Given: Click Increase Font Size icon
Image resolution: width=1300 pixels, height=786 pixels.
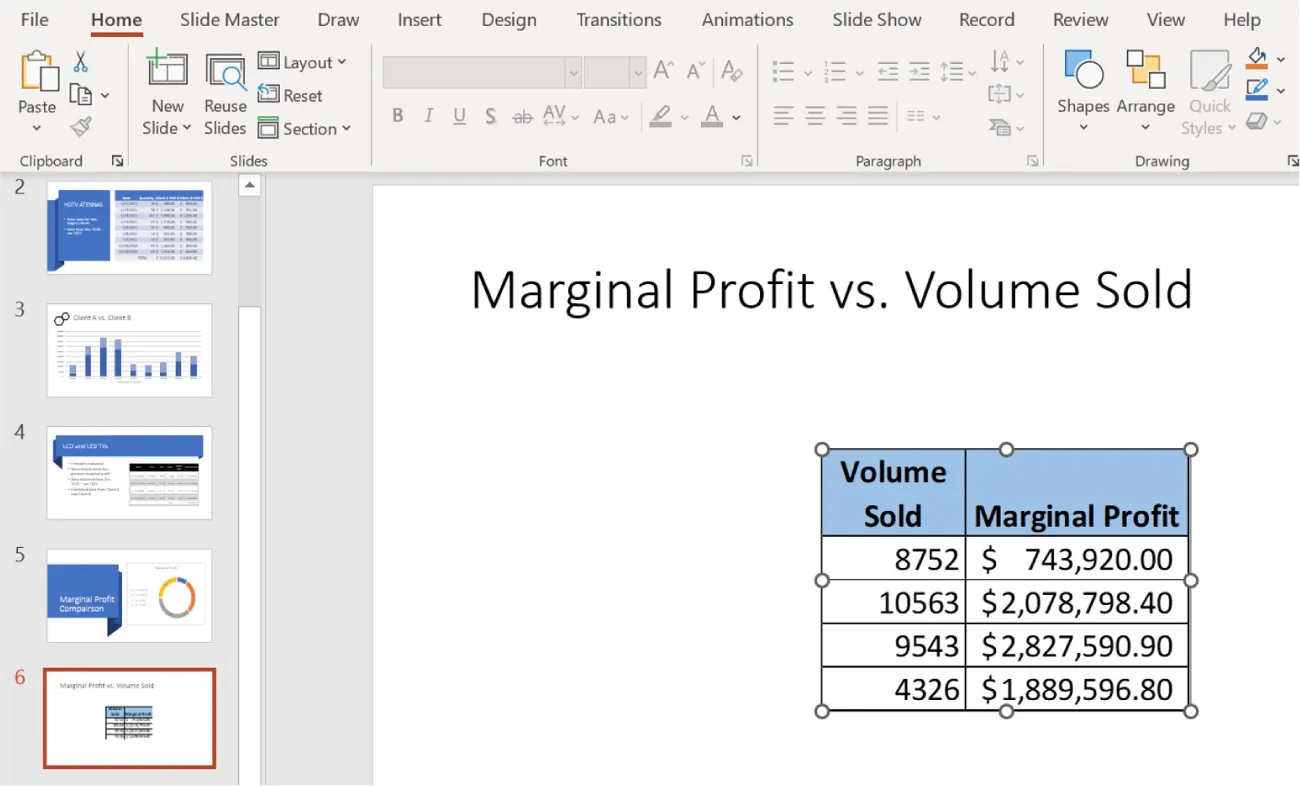Looking at the screenshot, I should tap(663, 71).
